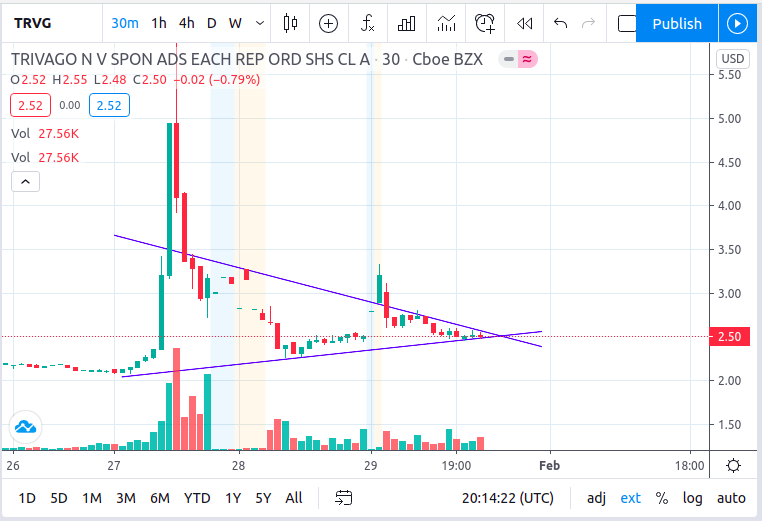The image size is (762, 521).
Task: Click the red 2.52 sell price box
Action: click(x=30, y=105)
